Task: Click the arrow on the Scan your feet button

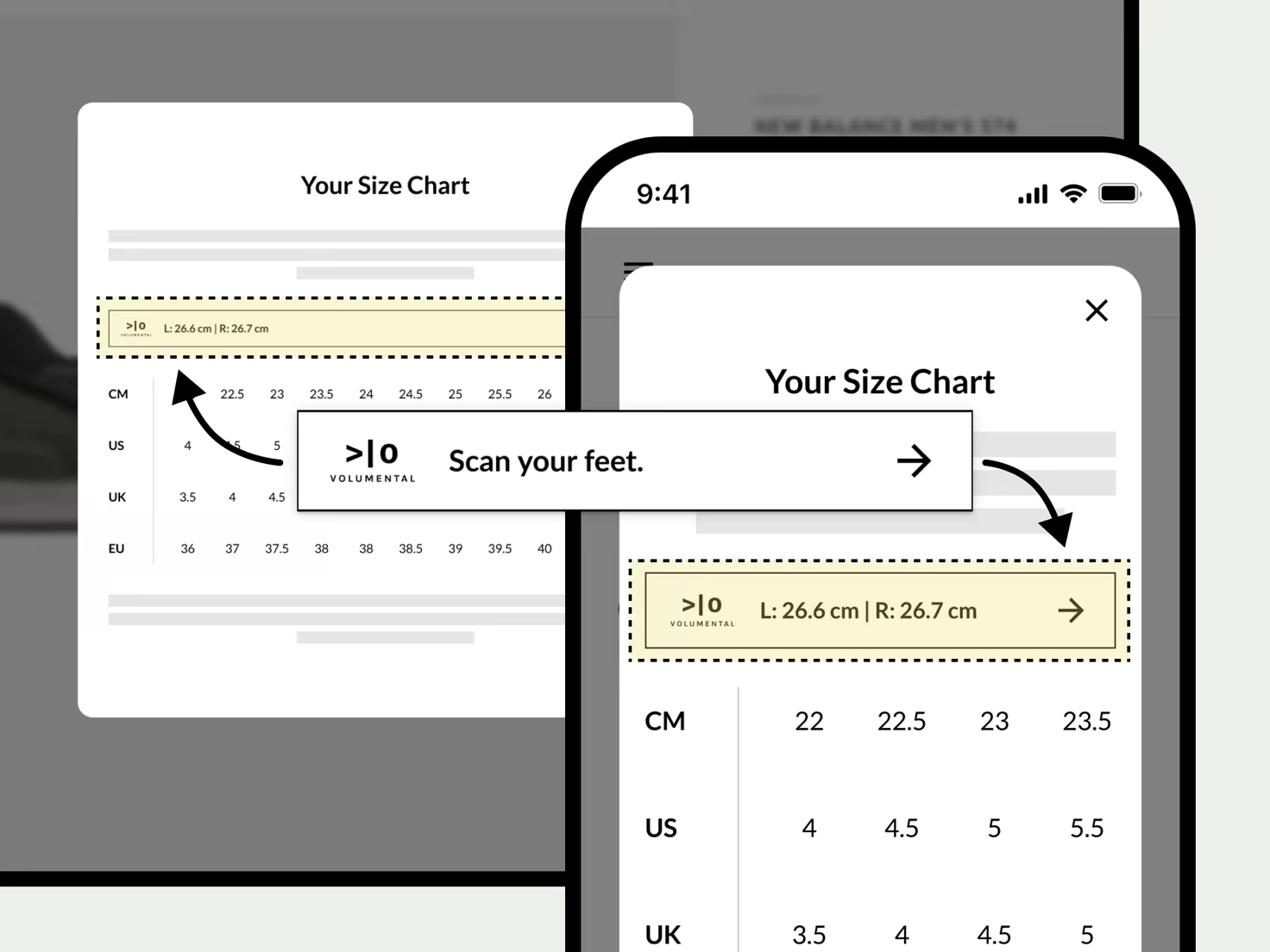Action: 914,461
